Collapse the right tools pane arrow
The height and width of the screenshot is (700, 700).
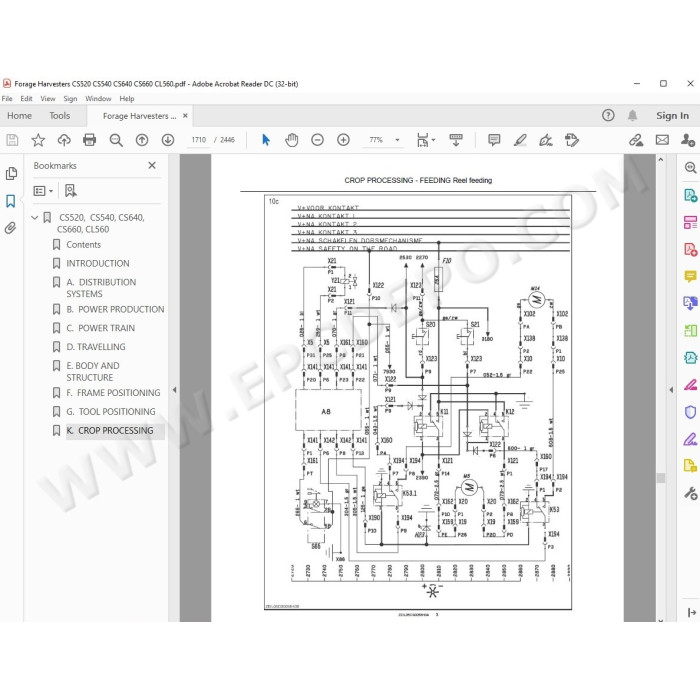pos(671,390)
